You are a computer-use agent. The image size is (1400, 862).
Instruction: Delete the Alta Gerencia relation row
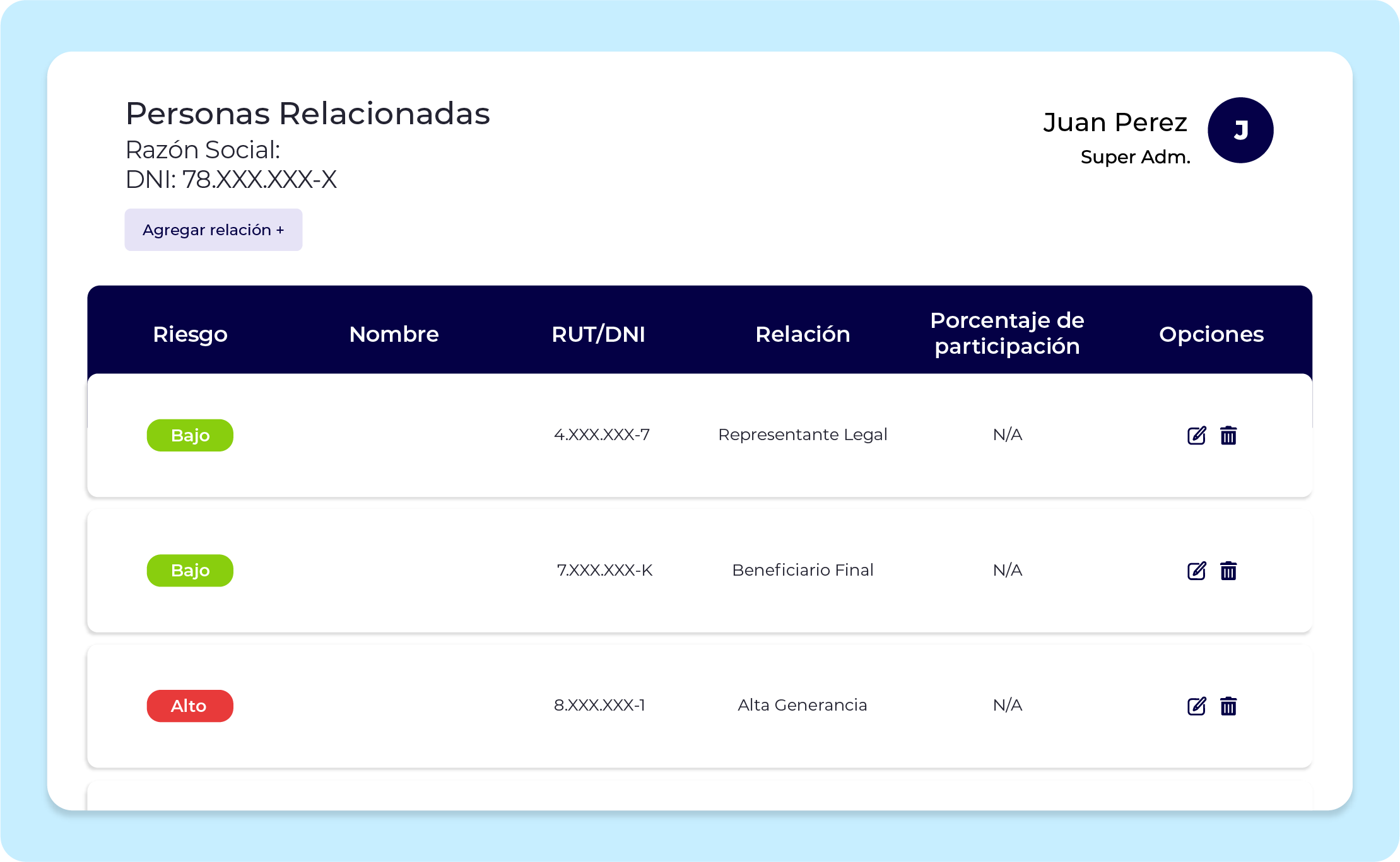pyautogui.click(x=1228, y=706)
